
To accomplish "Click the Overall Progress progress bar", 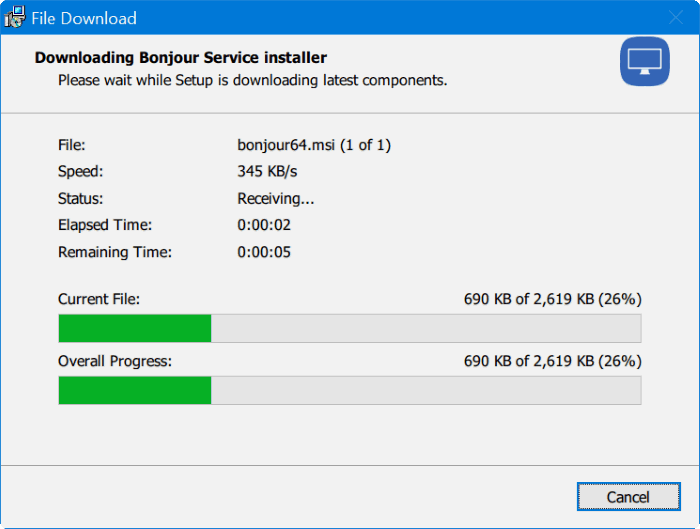I will [x=350, y=390].
